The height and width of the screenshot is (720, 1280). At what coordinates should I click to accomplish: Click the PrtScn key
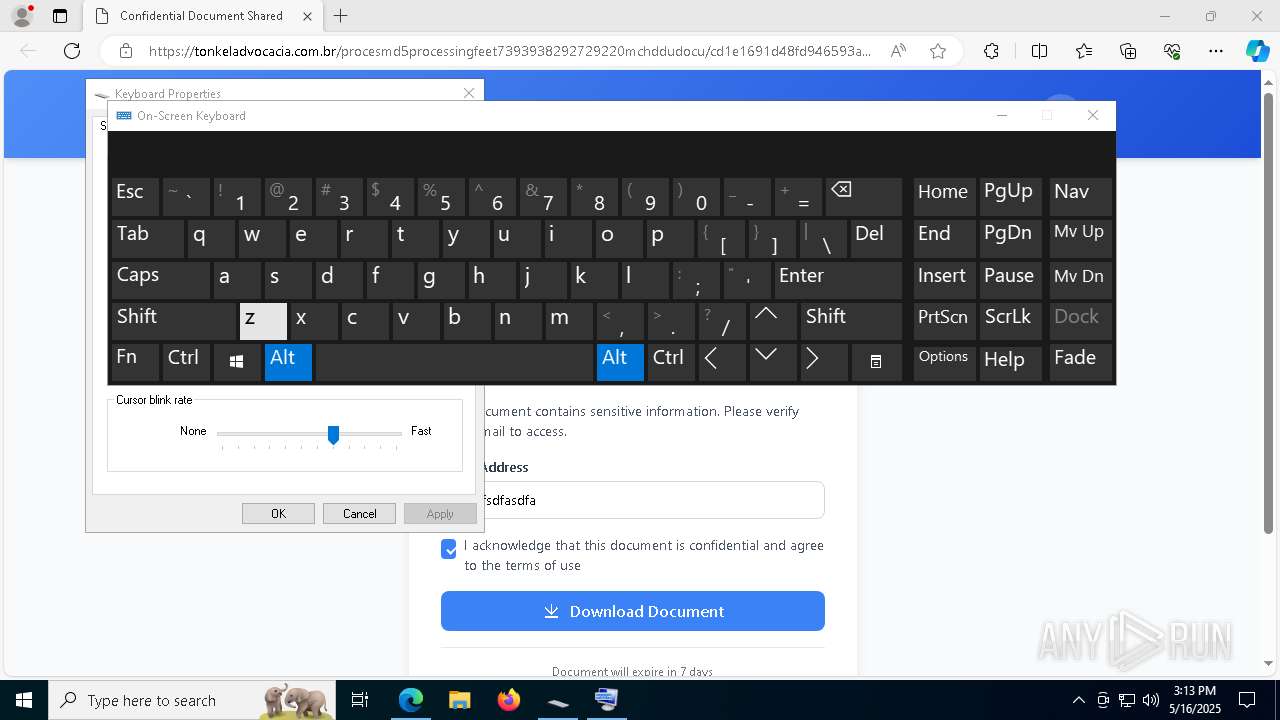[x=944, y=321]
